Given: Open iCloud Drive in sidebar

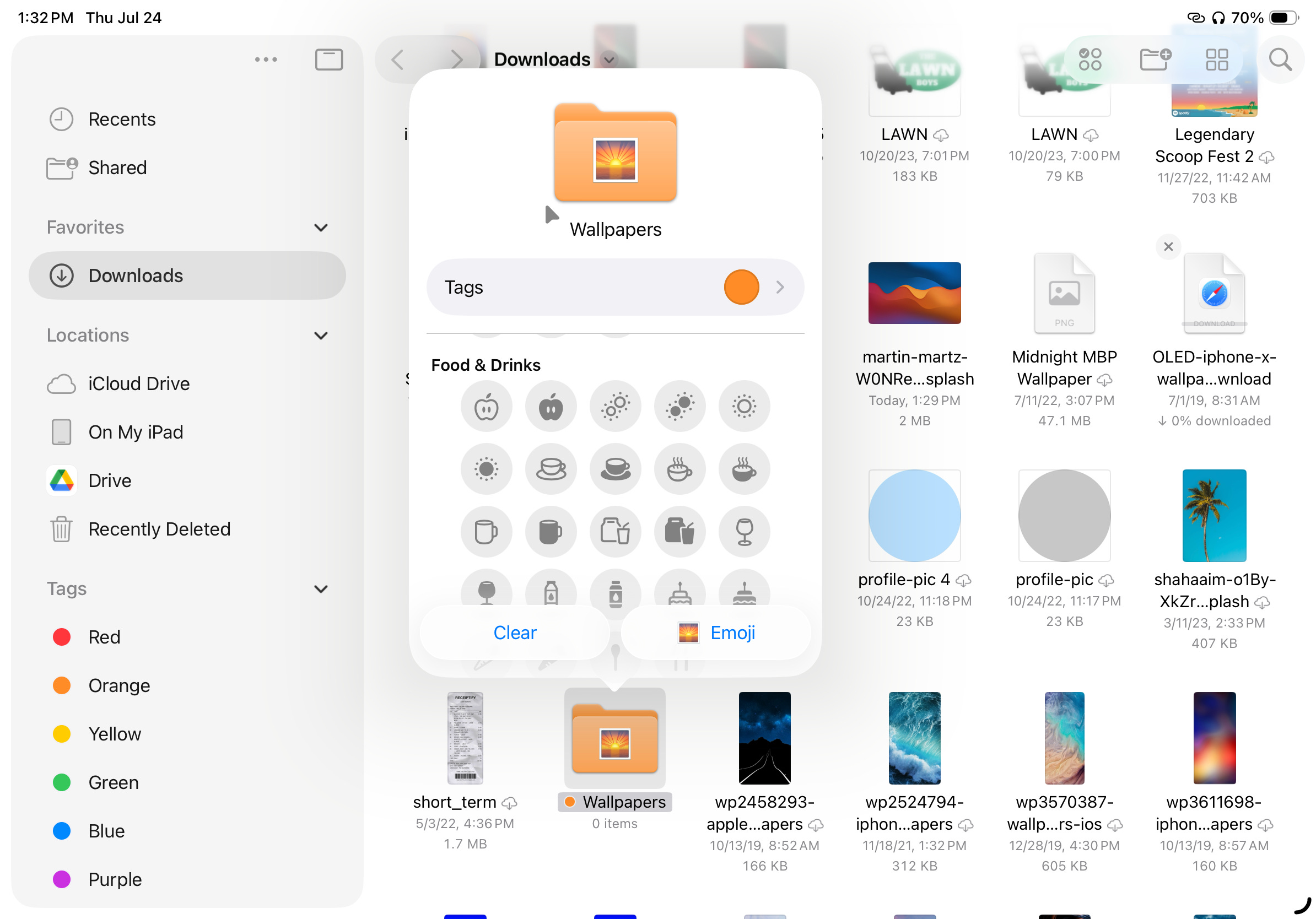Looking at the screenshot, I should pyautogui.click(x=139, y=384).
